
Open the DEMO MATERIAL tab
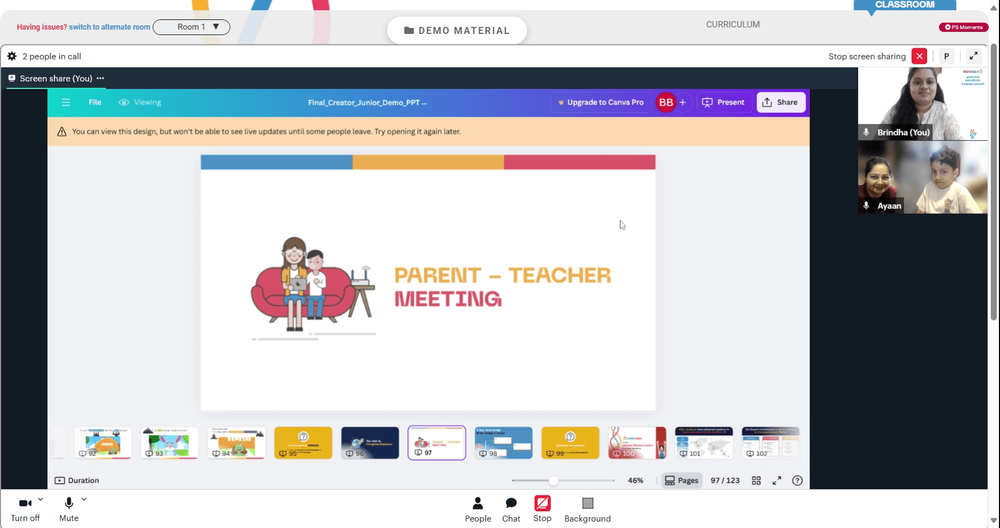[457, 30]
